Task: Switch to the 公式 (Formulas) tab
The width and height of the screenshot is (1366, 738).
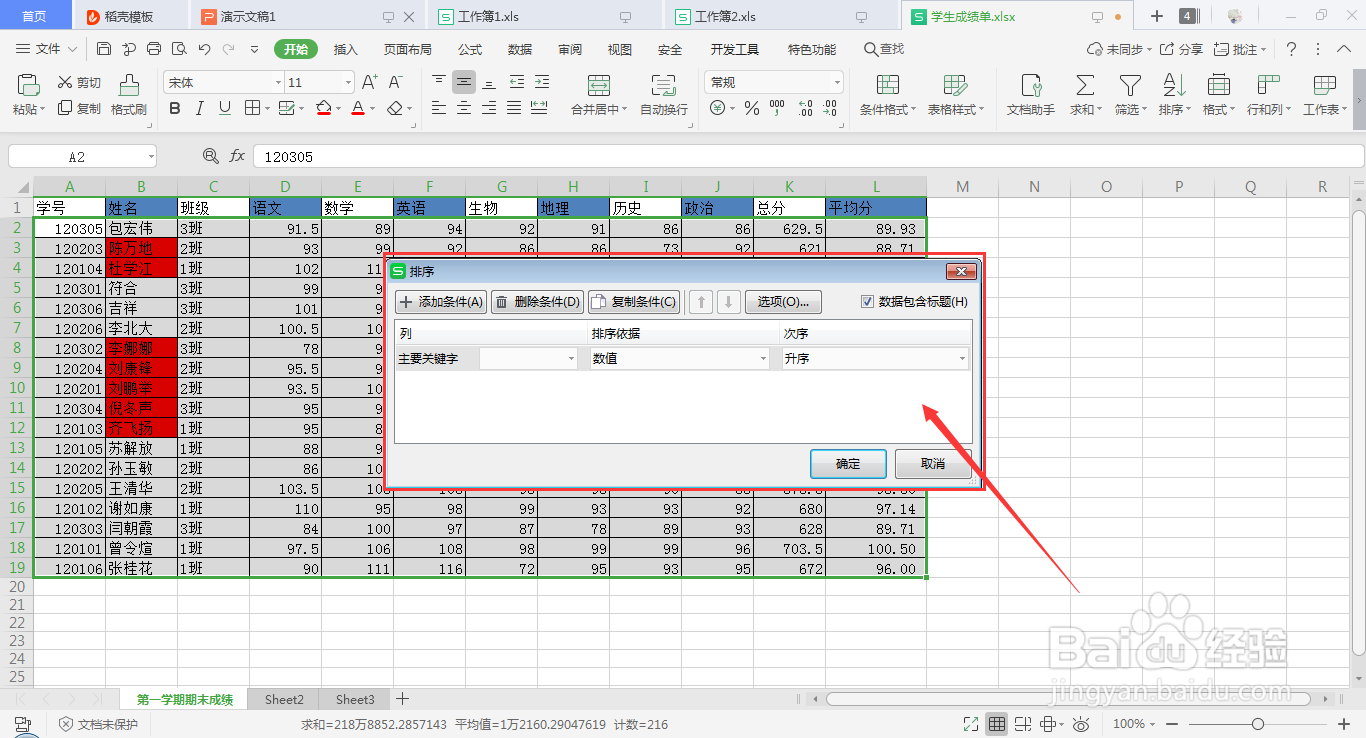Action: (470, 49)
